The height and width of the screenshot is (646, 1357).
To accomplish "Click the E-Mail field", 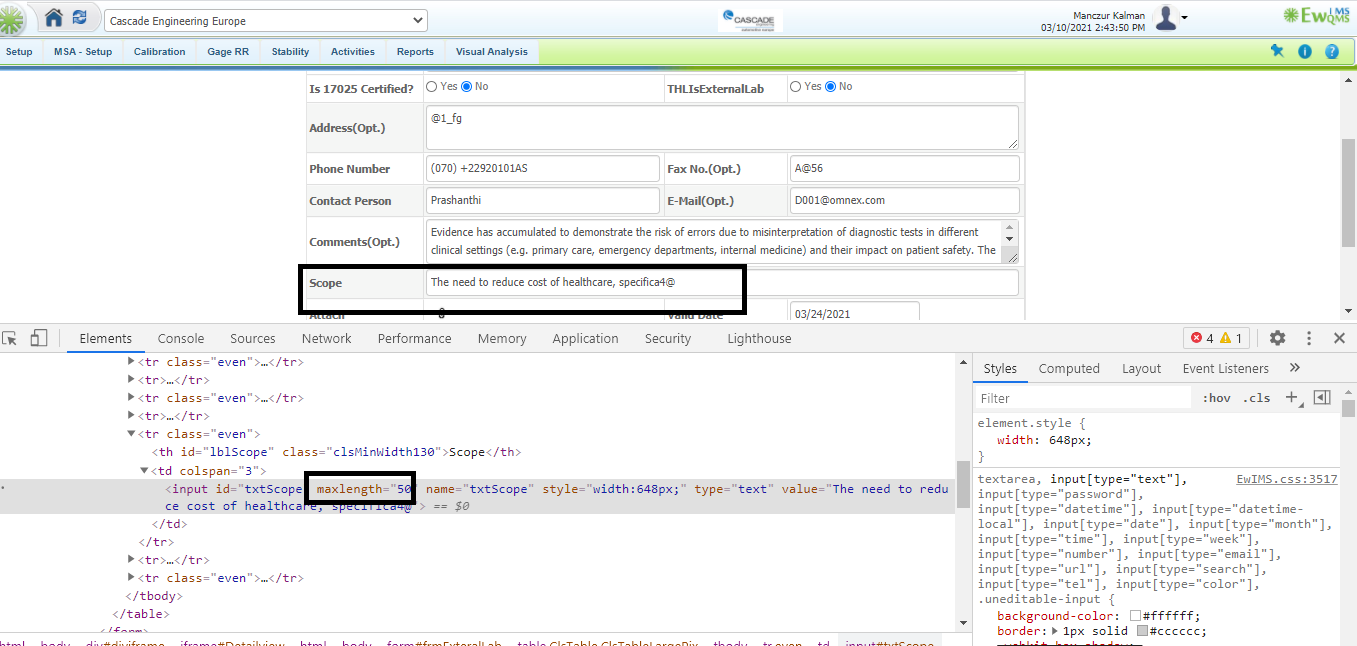I will (x=904, y=201).
